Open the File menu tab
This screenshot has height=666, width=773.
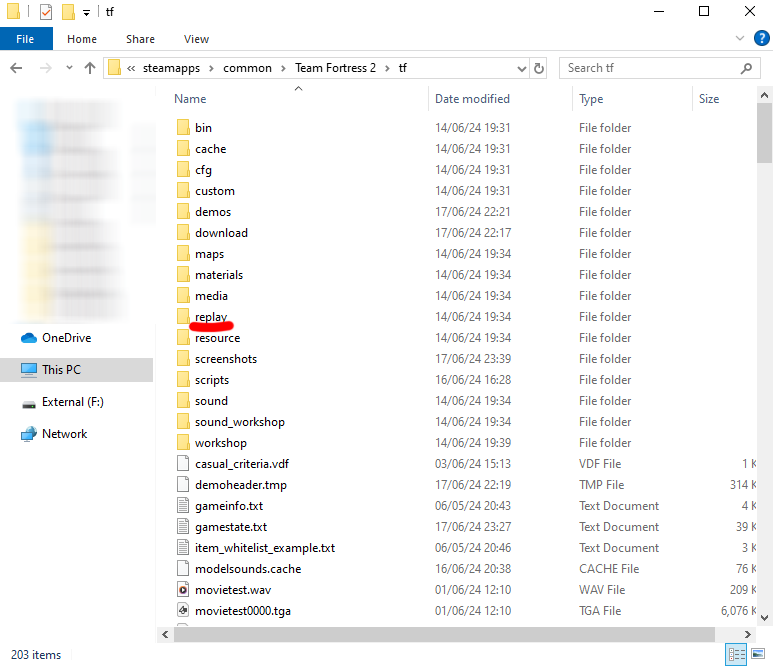(x=26, y=39)
